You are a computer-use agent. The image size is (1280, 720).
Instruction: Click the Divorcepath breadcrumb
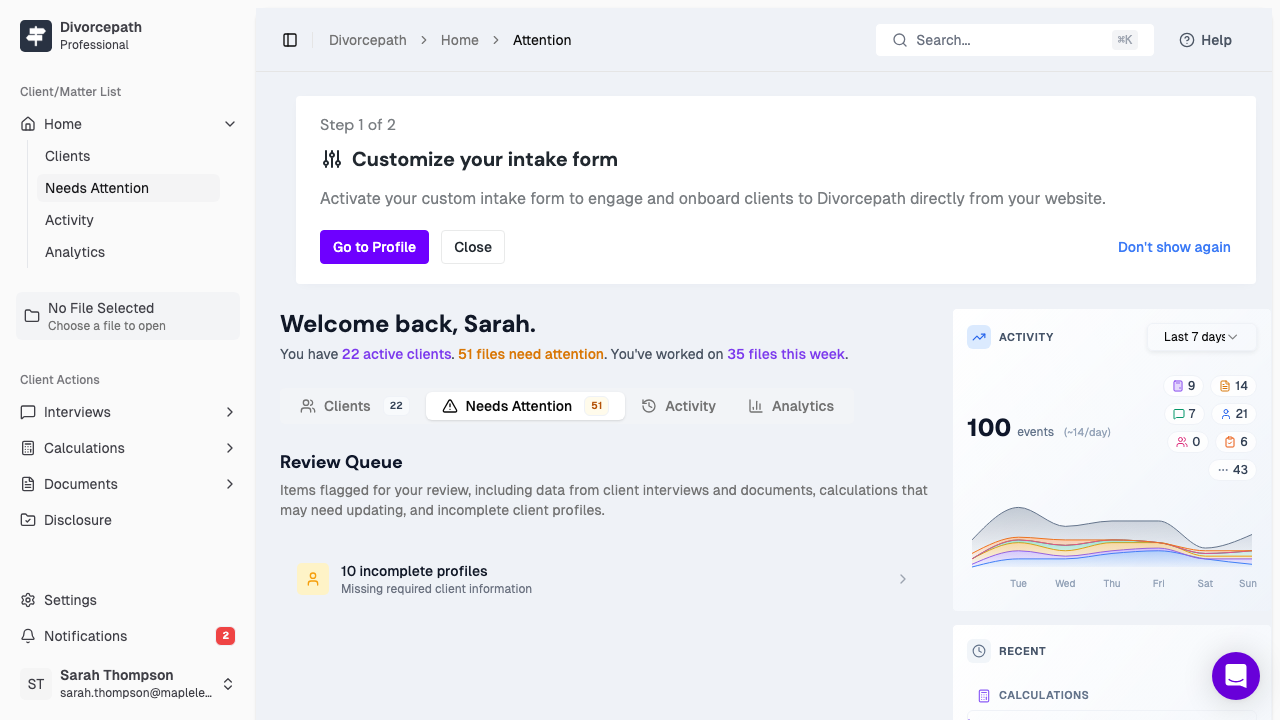pos(368,40)
